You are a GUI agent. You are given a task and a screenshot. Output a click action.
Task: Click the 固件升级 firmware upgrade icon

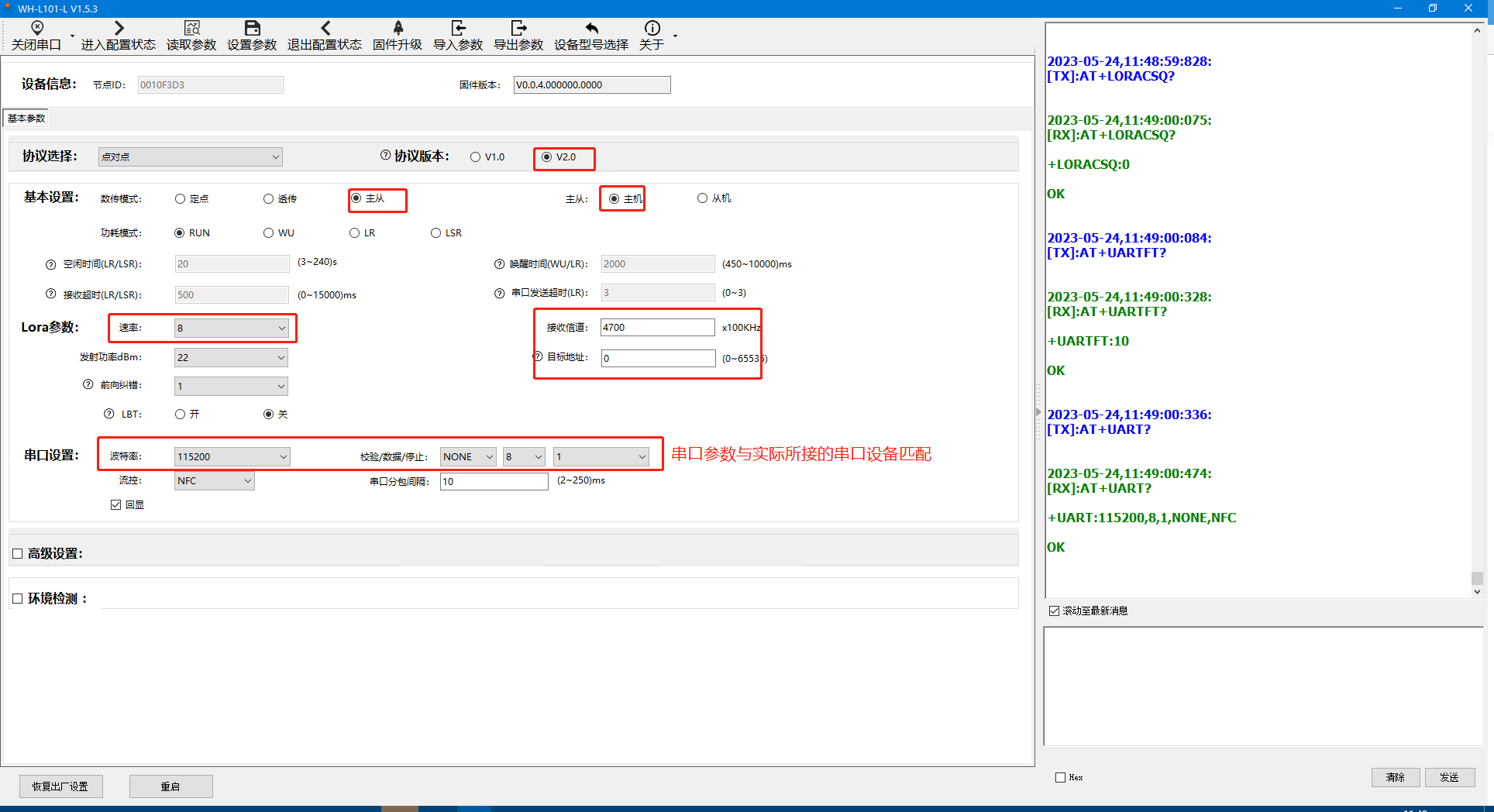[398, 29]
